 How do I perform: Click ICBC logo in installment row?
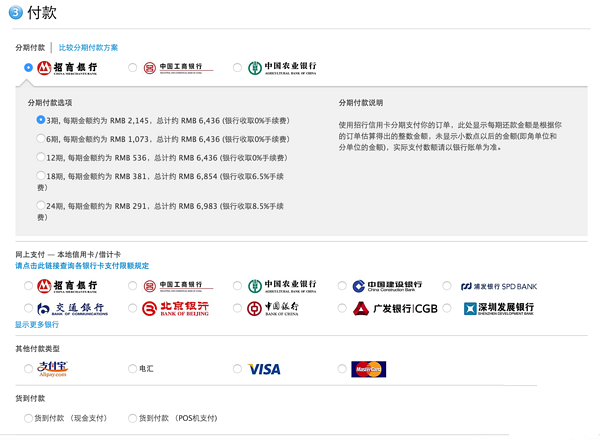pyautogui.click(x=178, y=68)
